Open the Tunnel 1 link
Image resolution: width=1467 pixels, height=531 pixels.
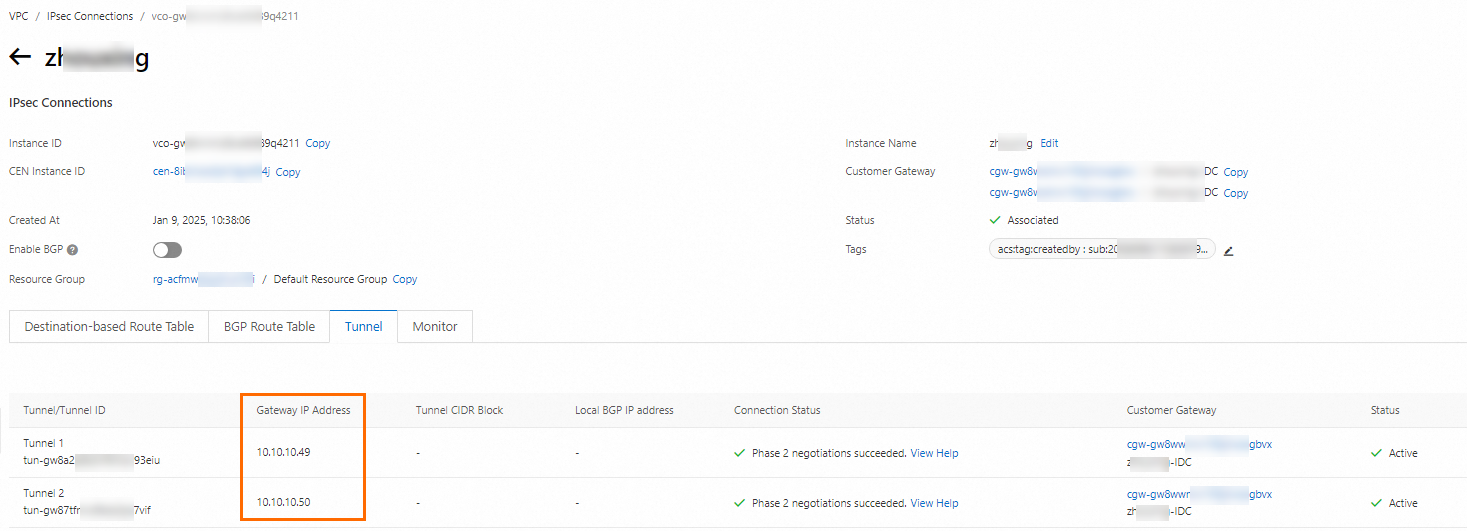(x=43, y=443)
